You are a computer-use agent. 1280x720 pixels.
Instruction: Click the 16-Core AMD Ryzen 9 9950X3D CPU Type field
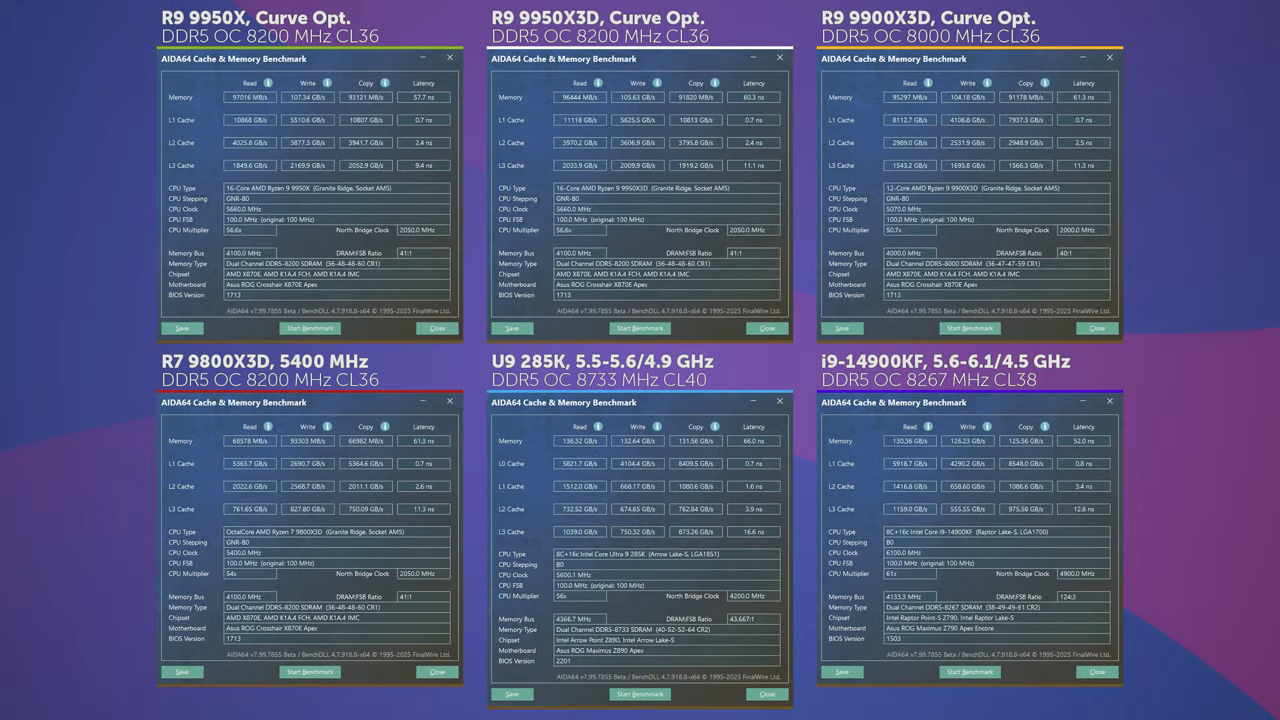click(x=667, y=188)
